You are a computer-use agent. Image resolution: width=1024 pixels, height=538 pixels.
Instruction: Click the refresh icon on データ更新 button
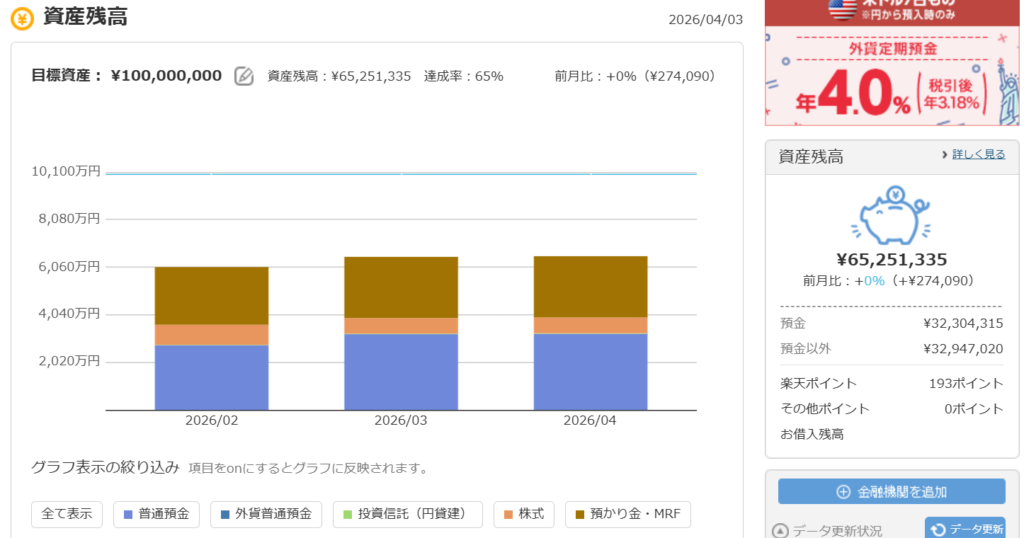[938, 529]
